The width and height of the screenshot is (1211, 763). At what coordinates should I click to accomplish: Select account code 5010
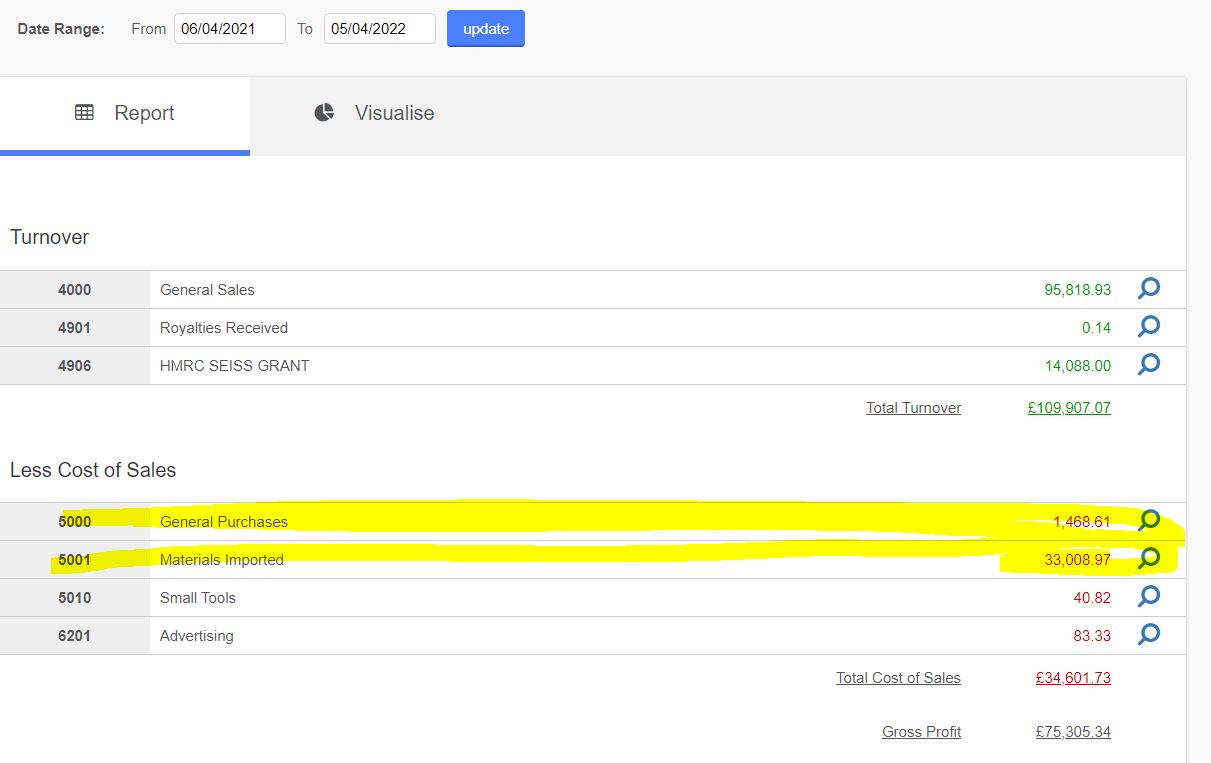(74, 598)
